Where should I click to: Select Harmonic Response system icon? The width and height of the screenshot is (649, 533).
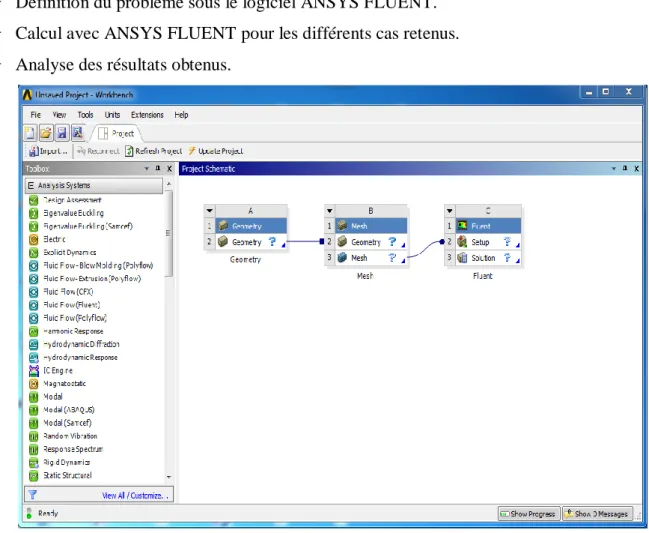click(x=34, y=331)
